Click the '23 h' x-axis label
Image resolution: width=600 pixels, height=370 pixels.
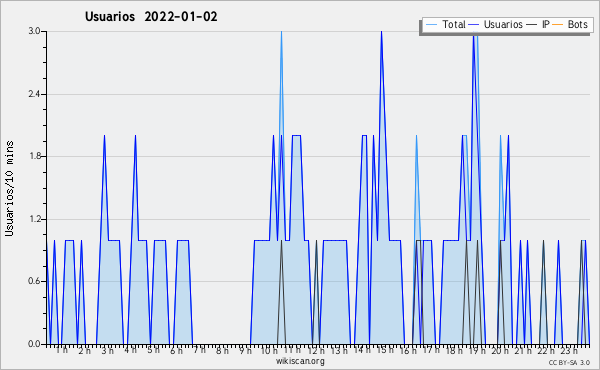(x=569, y=350)
